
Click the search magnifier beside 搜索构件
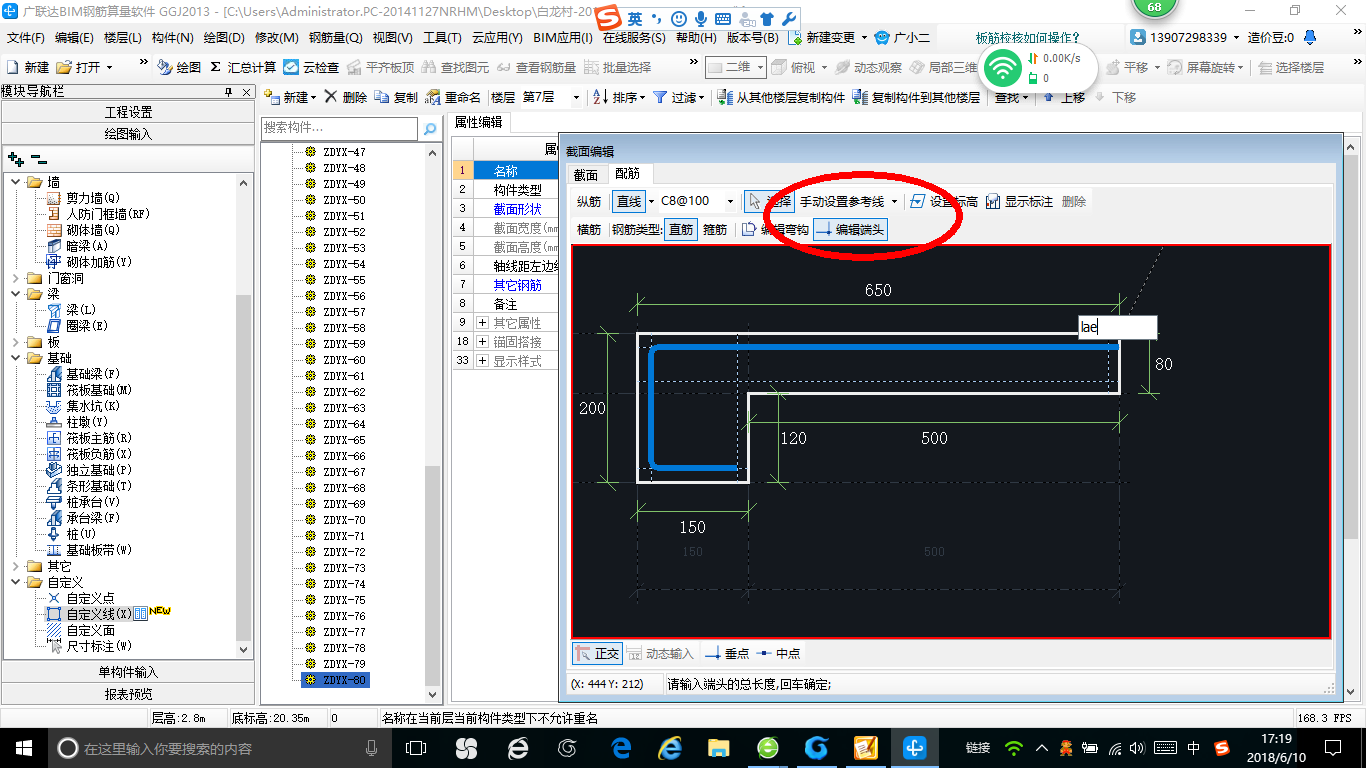pyautogui.click(x=430, y=129)
